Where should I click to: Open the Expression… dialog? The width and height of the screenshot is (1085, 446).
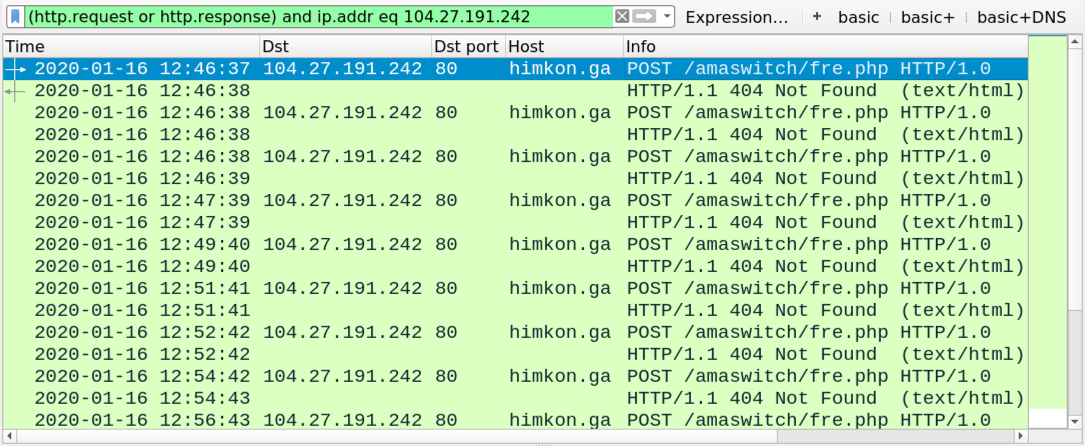[737, 17]
